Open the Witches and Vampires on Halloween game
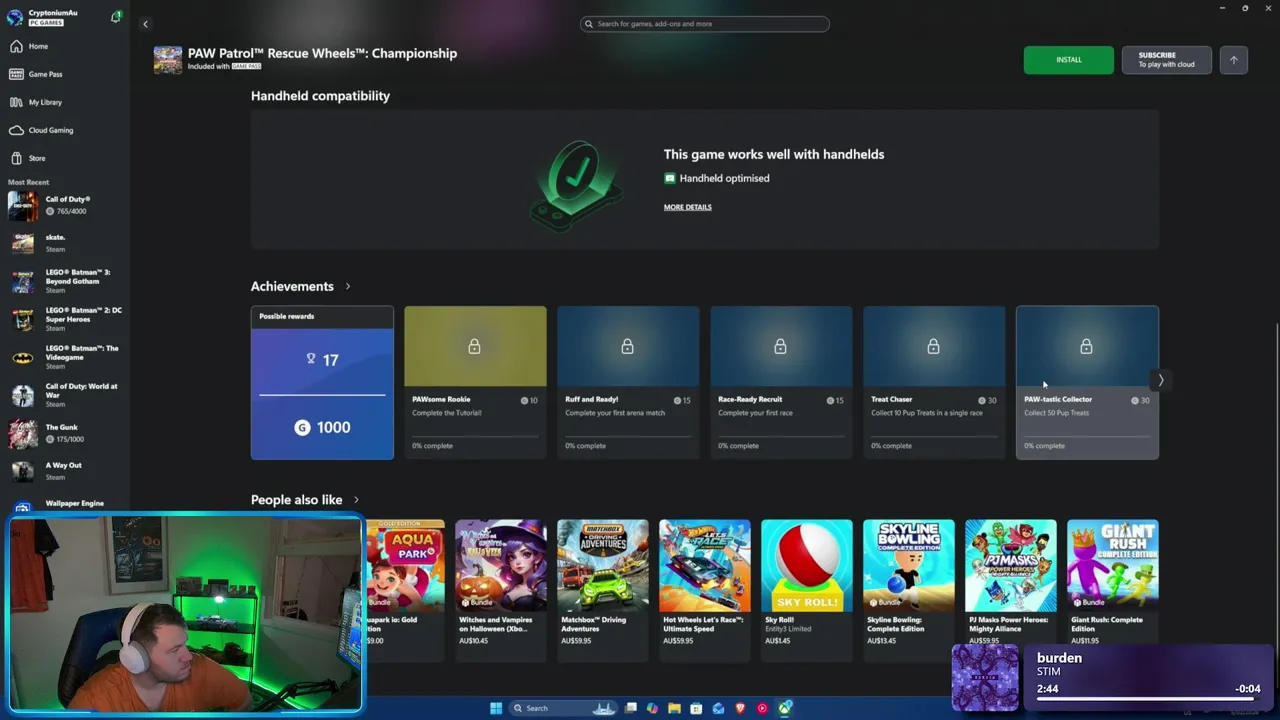 [501, 590]
